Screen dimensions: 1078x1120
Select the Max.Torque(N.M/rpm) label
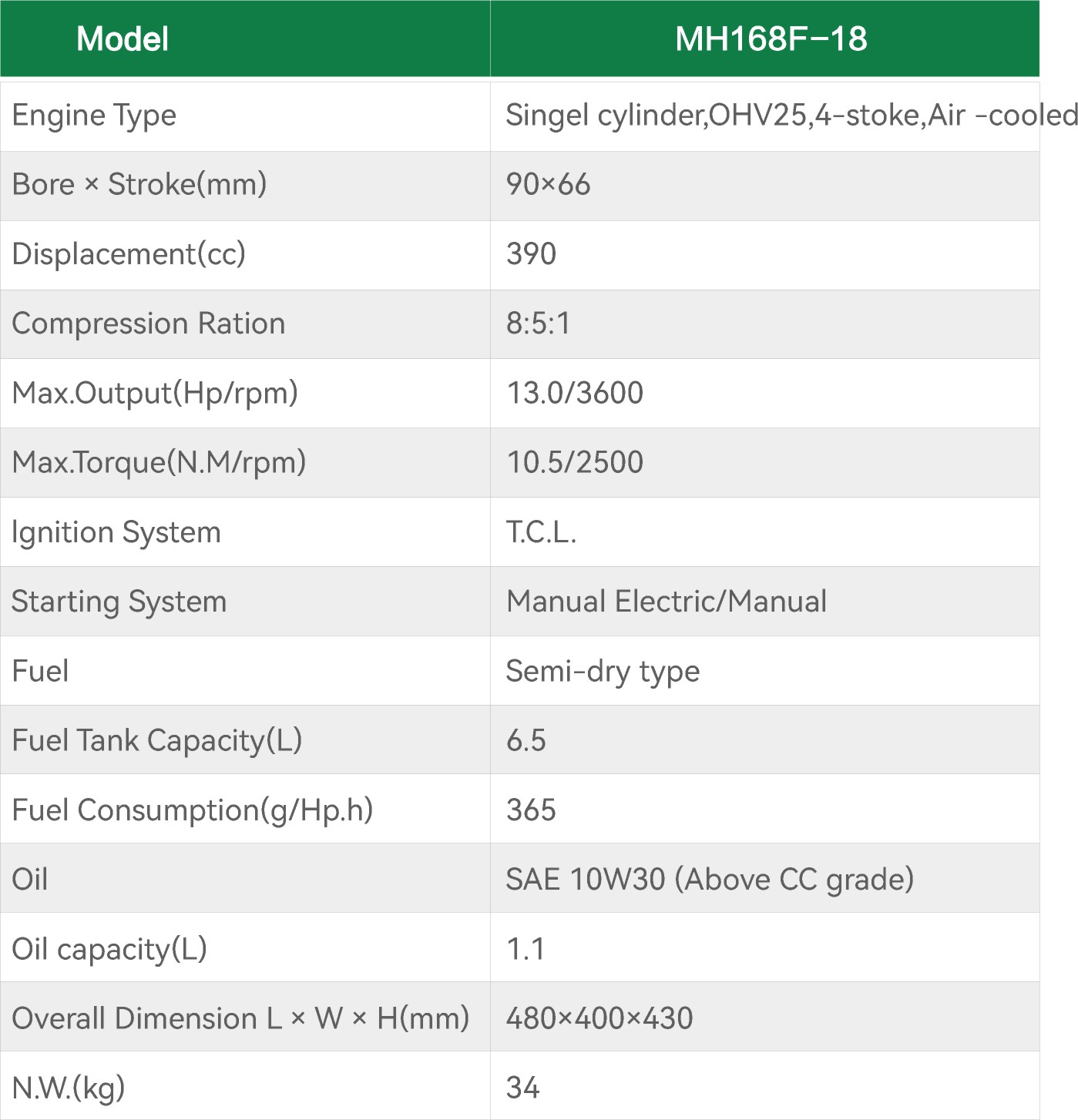tap(159, 462)
